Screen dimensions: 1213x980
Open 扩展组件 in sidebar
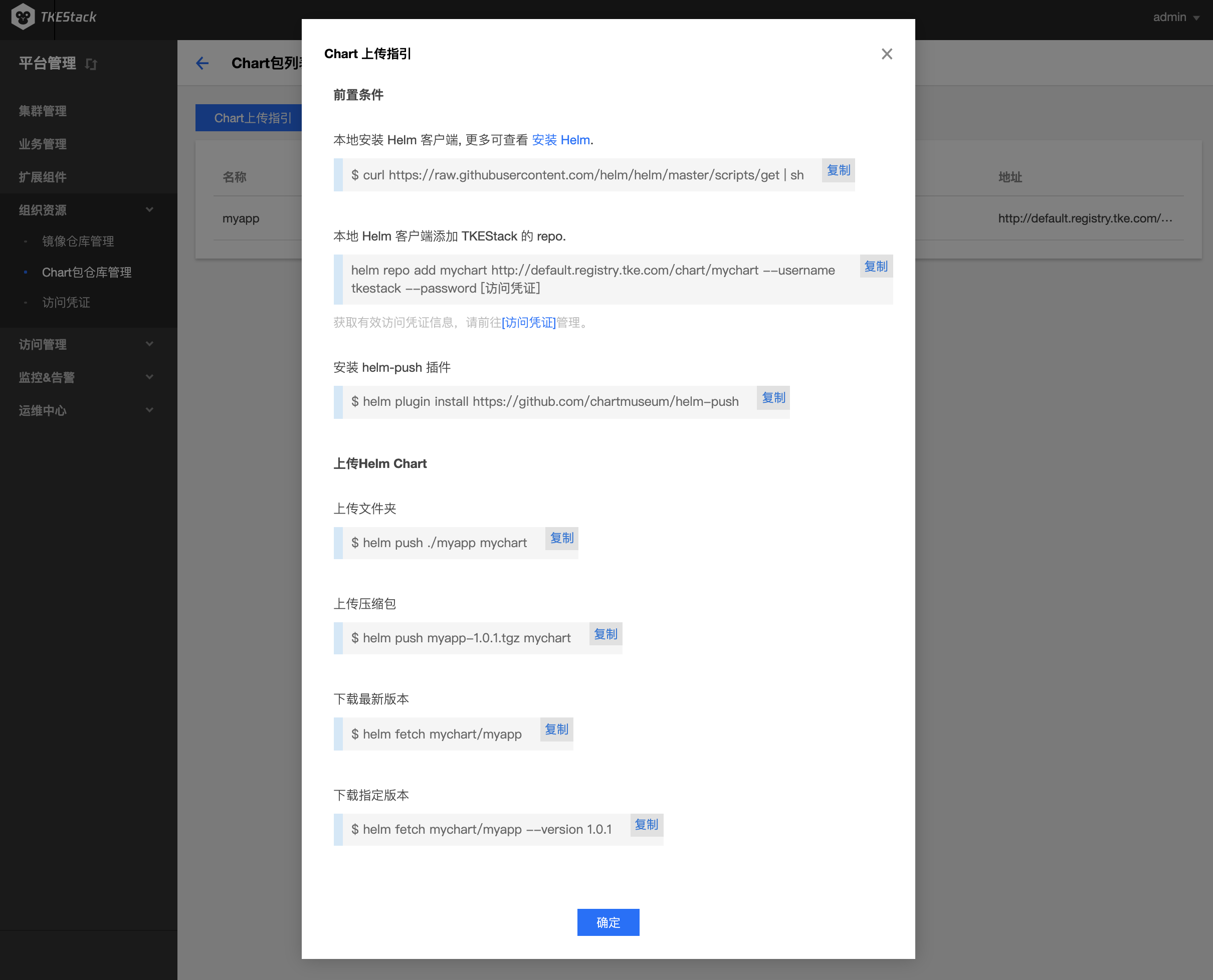pos(43,177)
